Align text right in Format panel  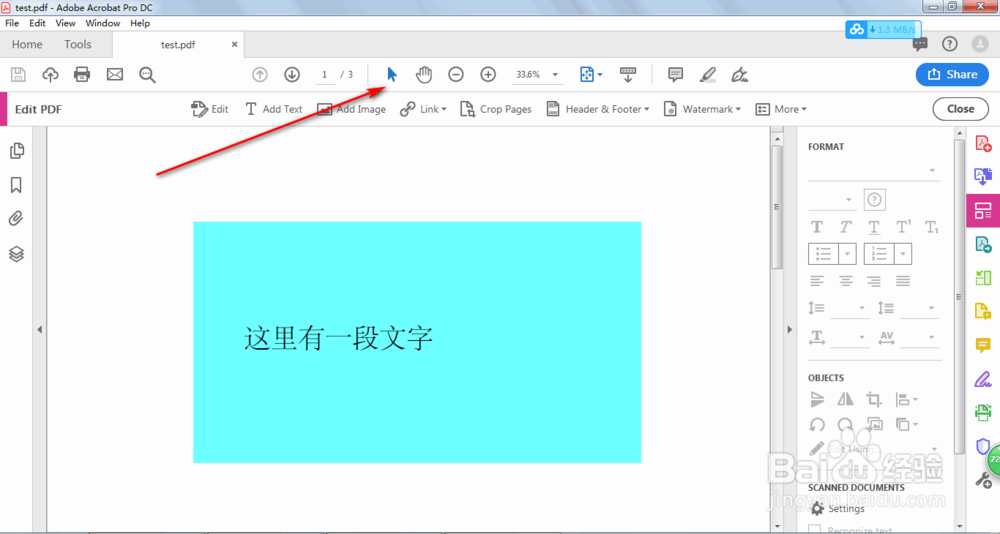click(874, 281)
